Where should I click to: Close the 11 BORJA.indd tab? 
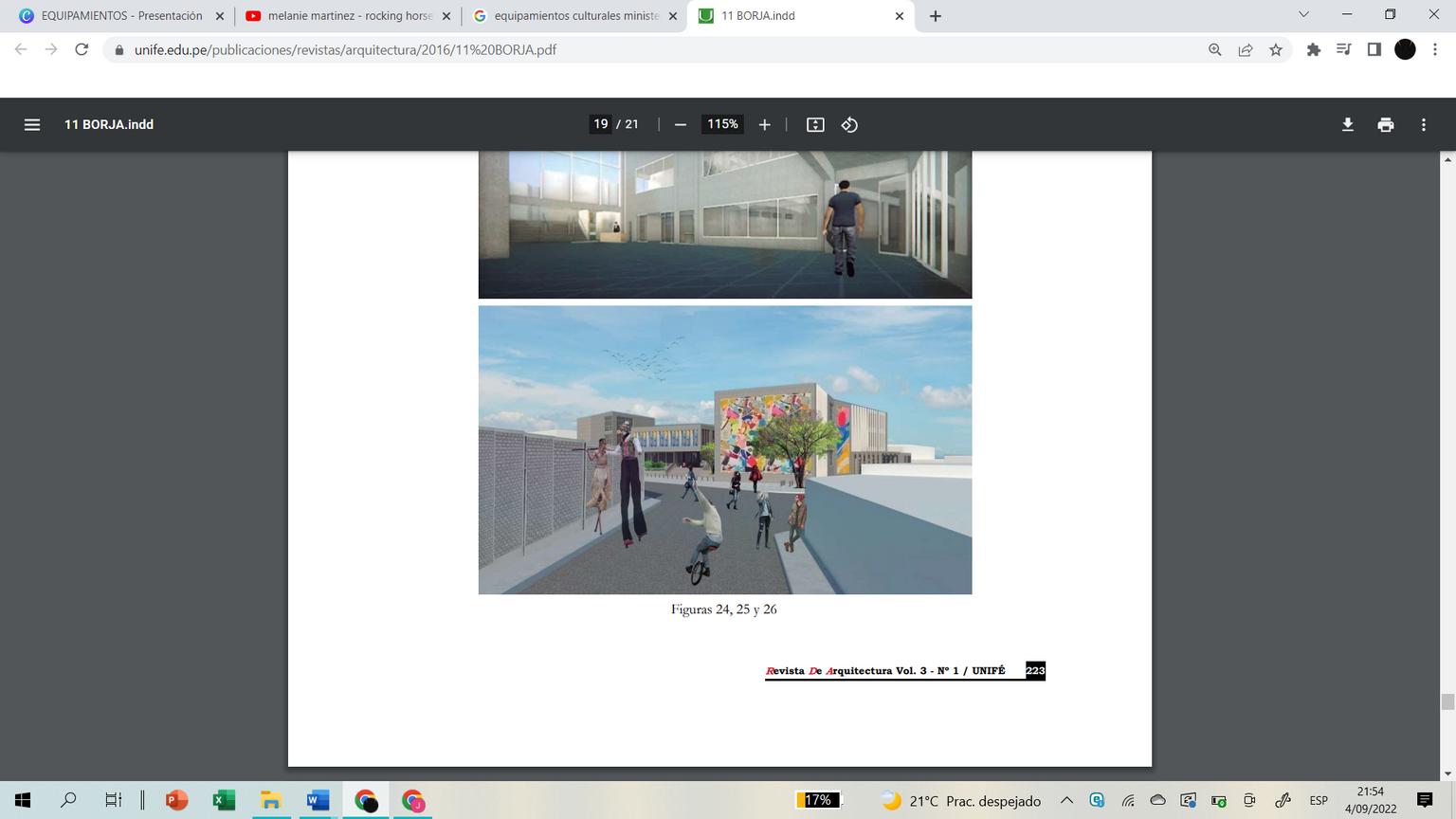pos(900,16)
